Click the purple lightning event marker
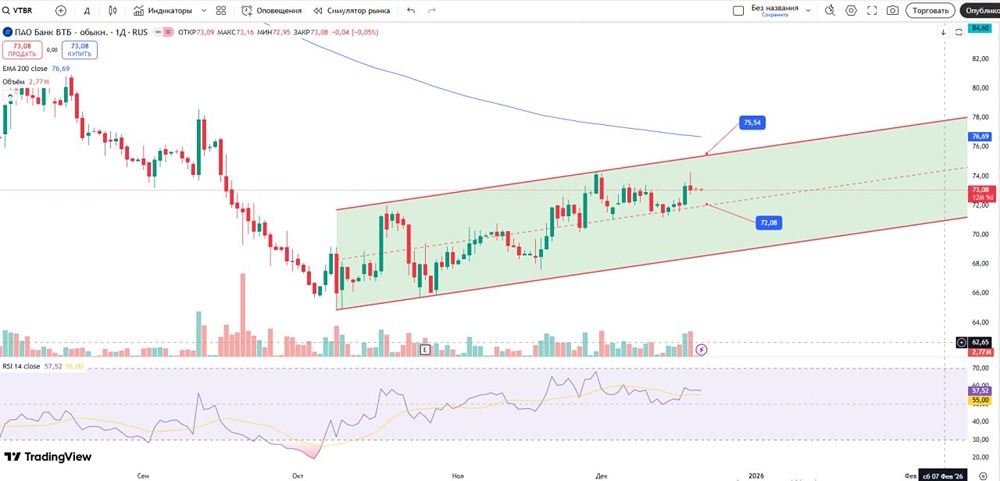The image size is (1000, 481). pos(701,349)
